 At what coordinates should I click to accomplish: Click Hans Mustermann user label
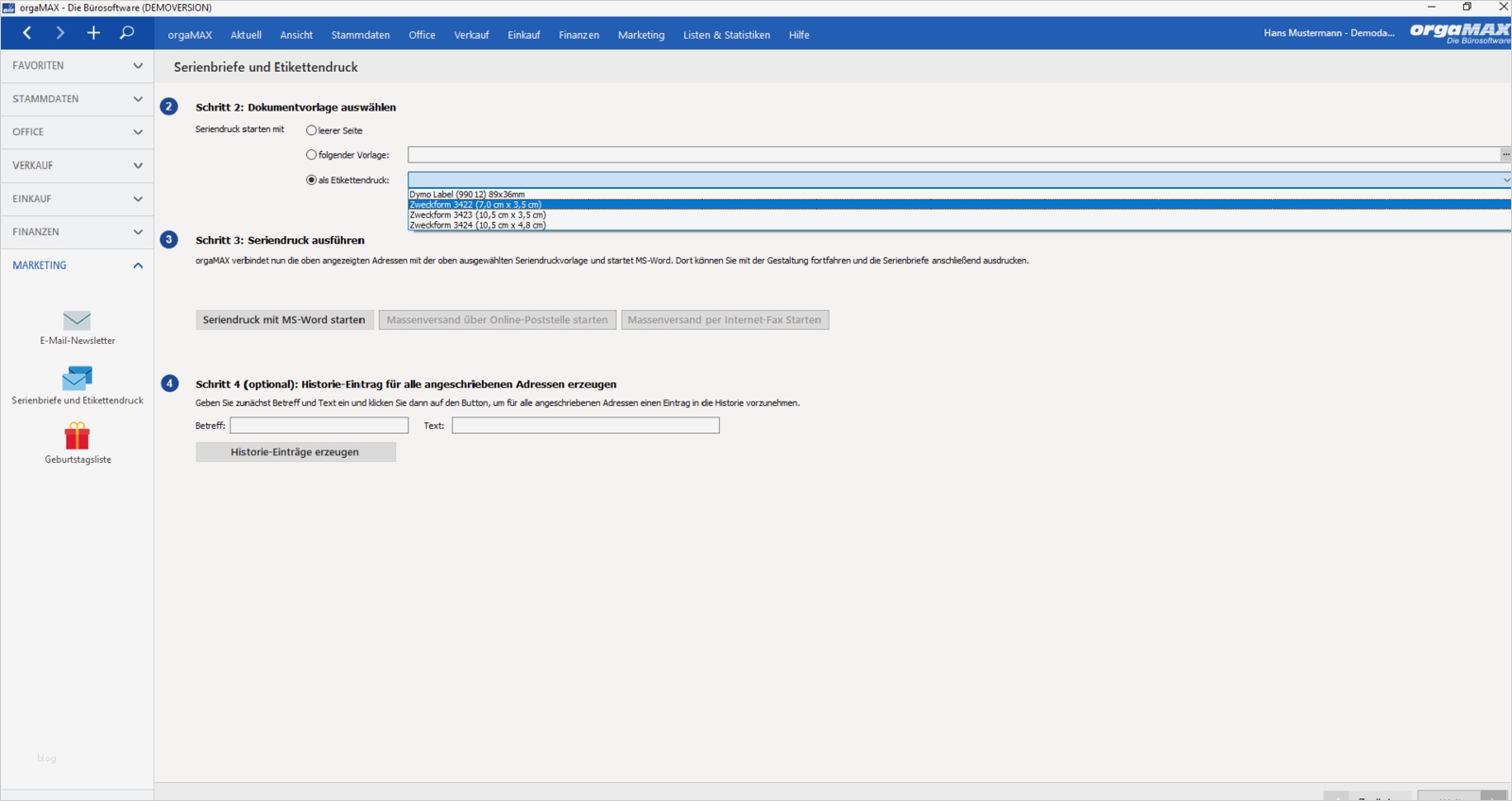tap(1329, 33)
